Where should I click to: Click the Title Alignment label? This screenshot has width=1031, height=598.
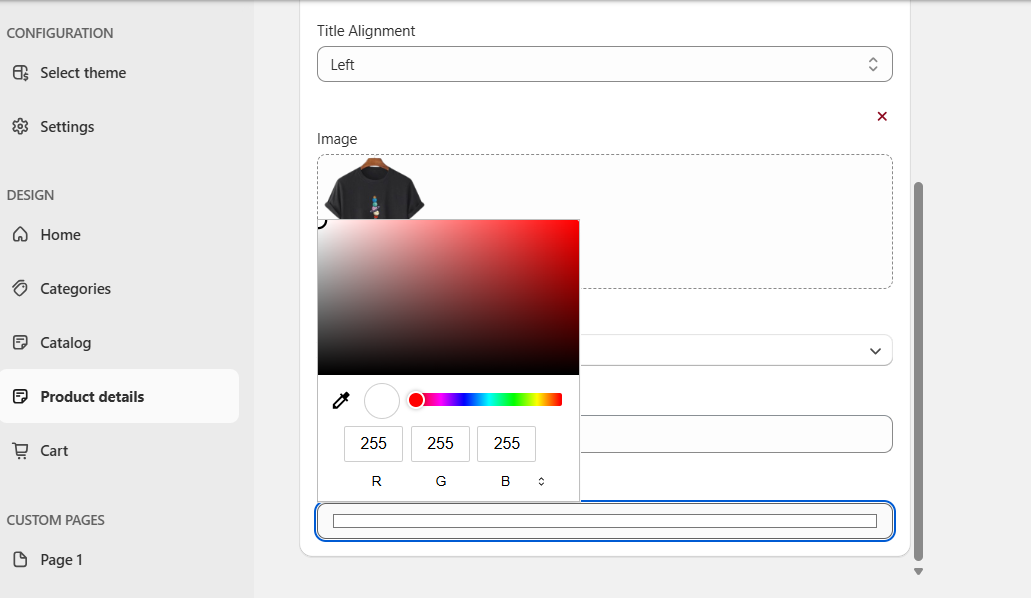[x=366, y=31]
